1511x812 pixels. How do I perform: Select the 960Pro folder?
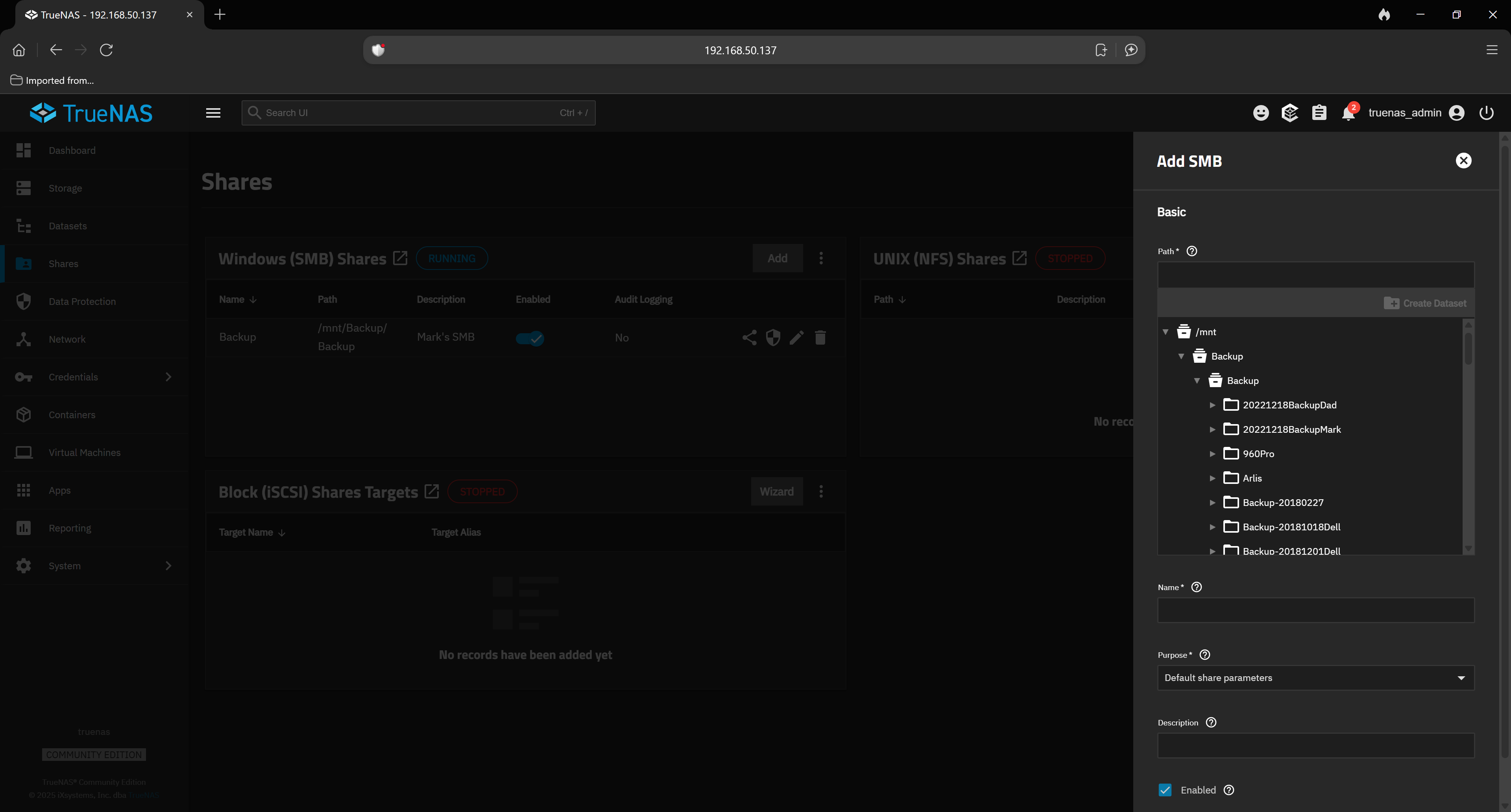1258,454
